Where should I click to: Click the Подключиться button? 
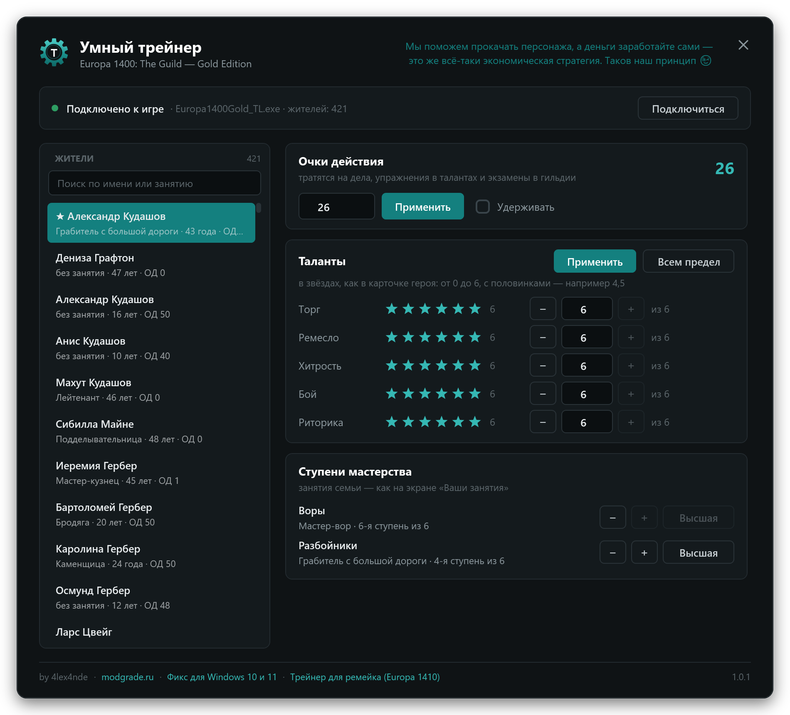tap(688, 108)
